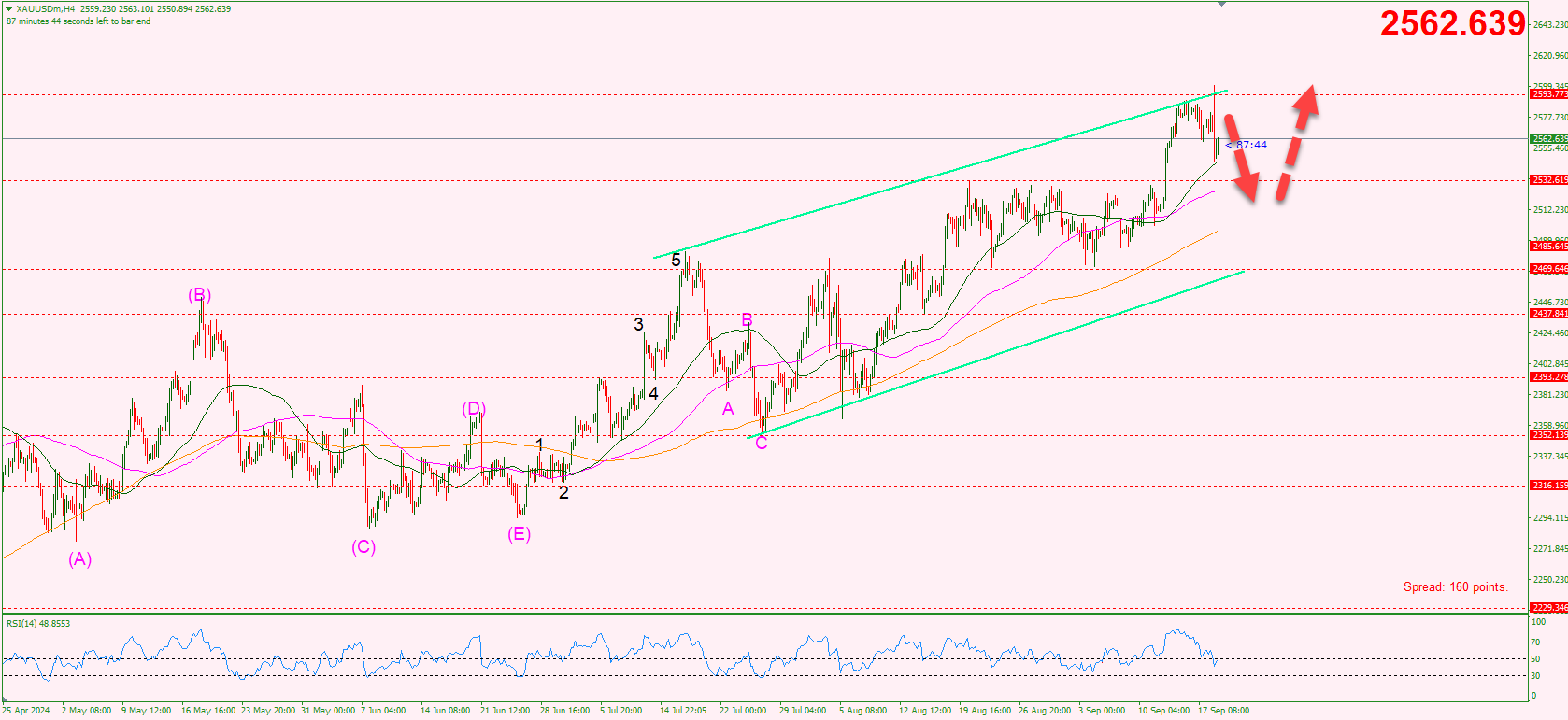Click the 17 Sep 08:00 date on time axis
The image size is (1568, 720).
(1223, 711)
